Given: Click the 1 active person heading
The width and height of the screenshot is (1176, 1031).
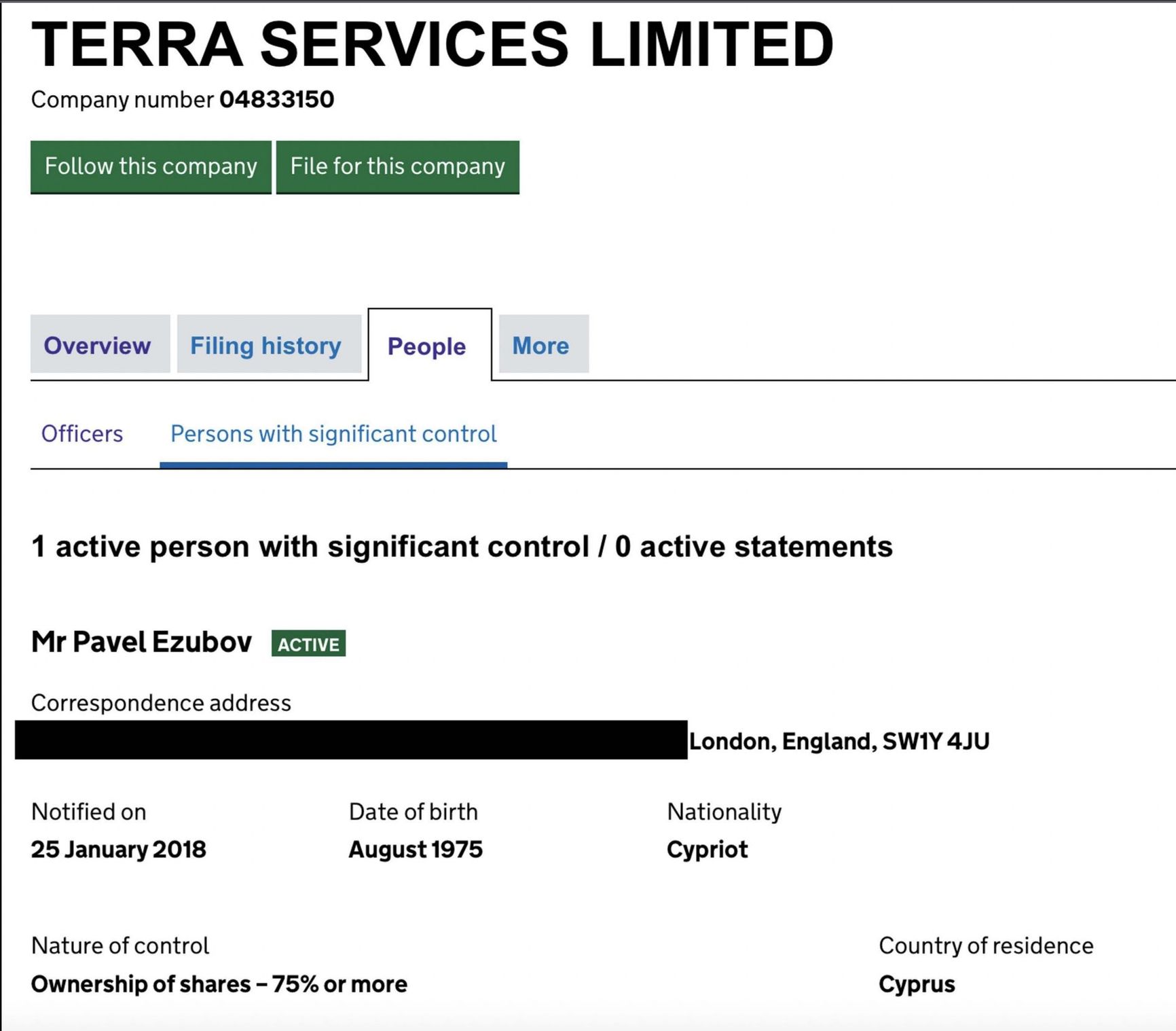Looking at the screenshot, I should (462, 547).
